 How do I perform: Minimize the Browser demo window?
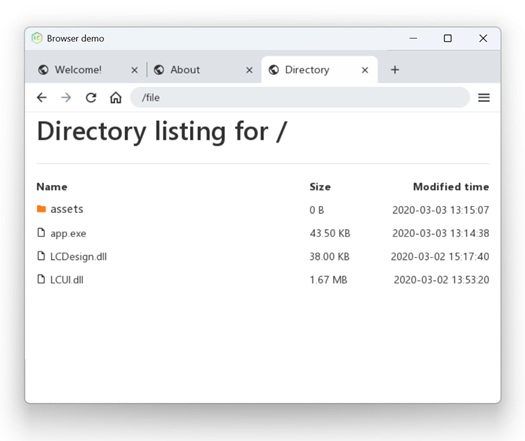coord(413,38)
